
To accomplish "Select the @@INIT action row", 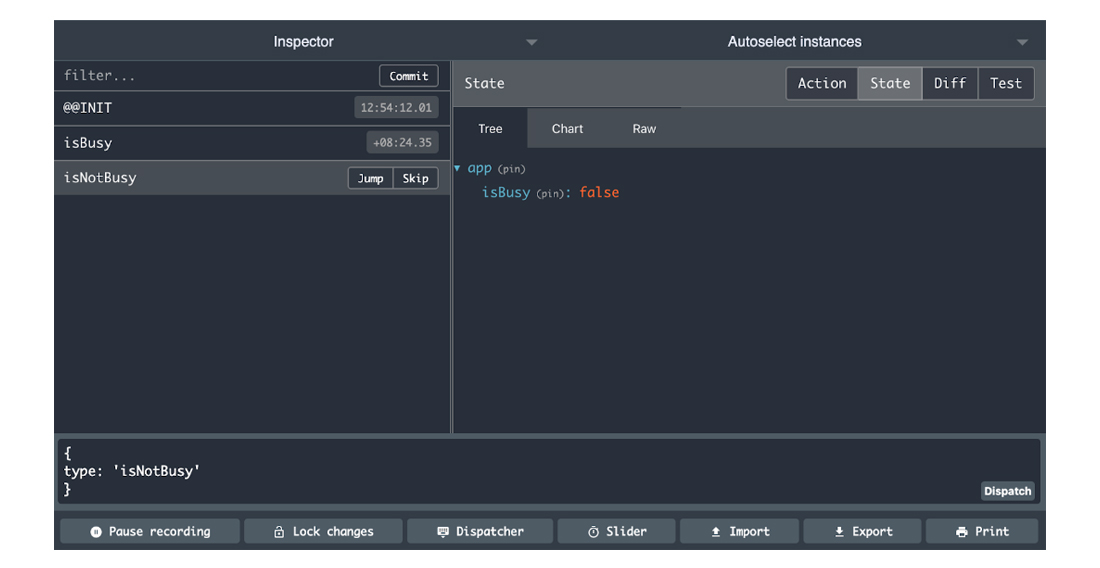I will pos(252,108).
